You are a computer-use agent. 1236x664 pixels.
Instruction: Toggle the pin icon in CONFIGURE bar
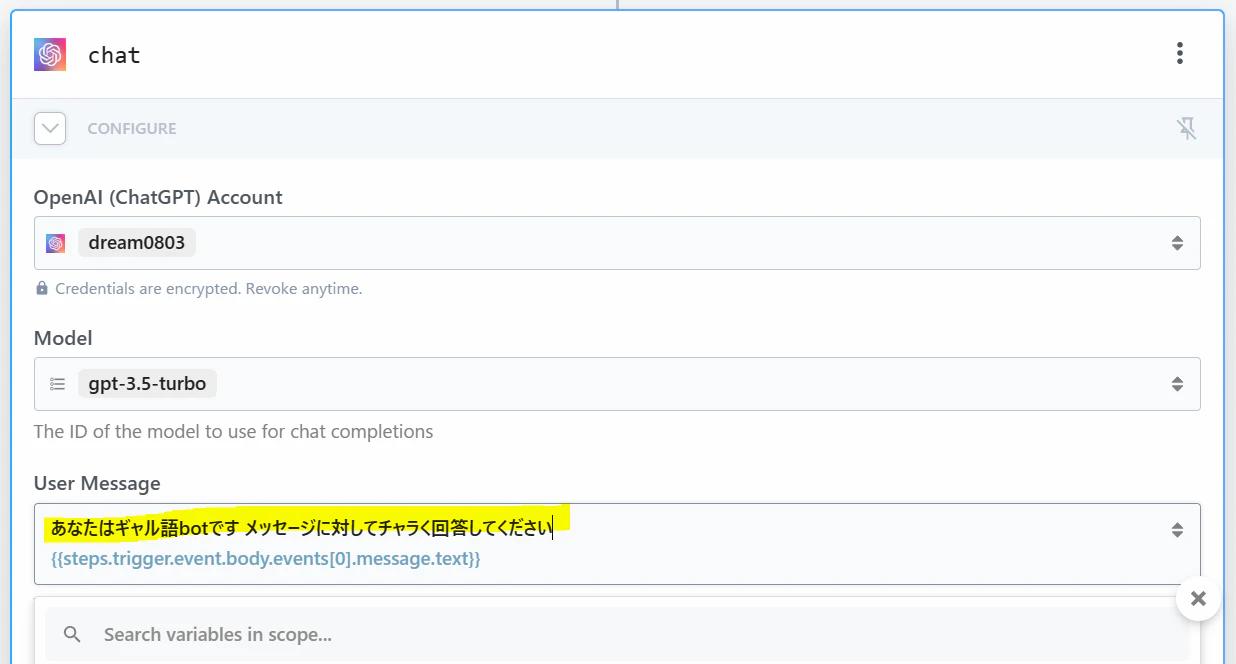(1186, 128)
